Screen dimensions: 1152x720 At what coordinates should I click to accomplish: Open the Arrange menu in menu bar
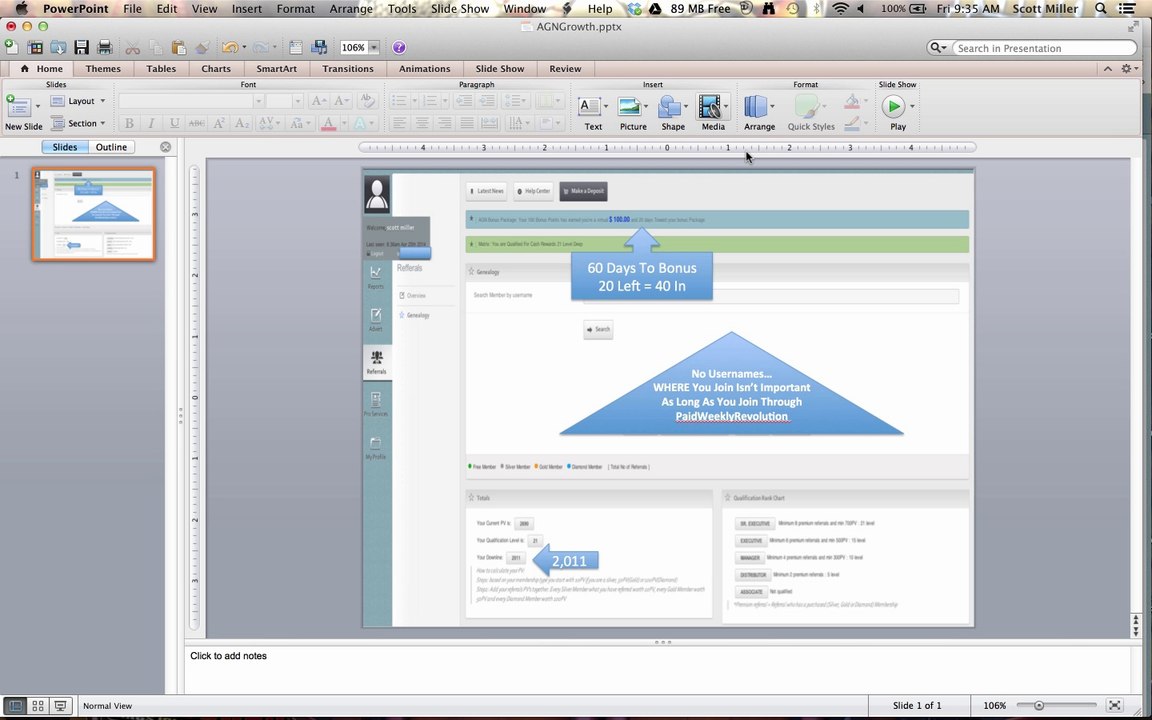coord(350,9)
